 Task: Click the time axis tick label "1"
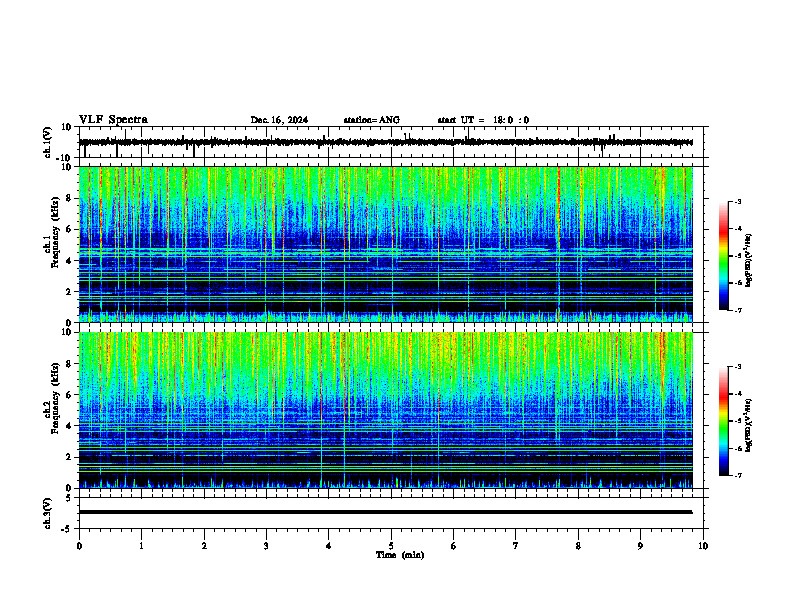click(141, 546)
